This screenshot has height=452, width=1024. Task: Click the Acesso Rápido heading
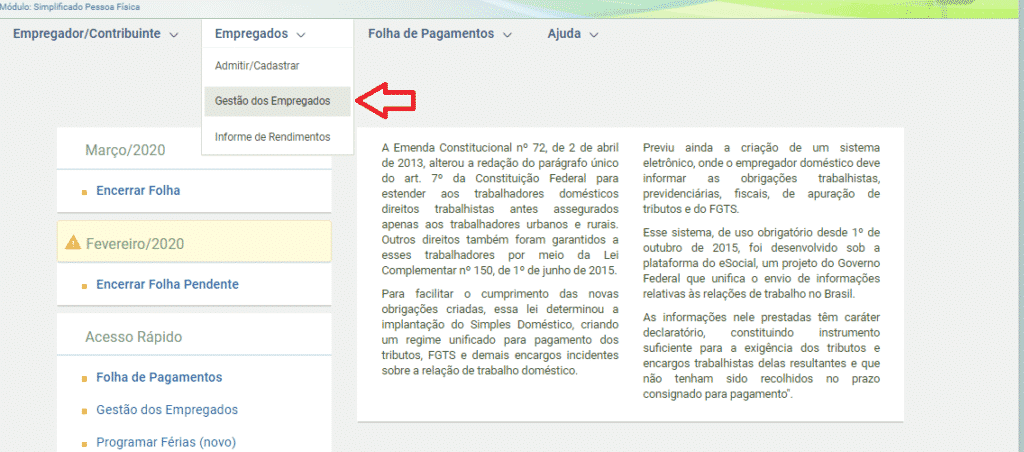coord(133,337)
